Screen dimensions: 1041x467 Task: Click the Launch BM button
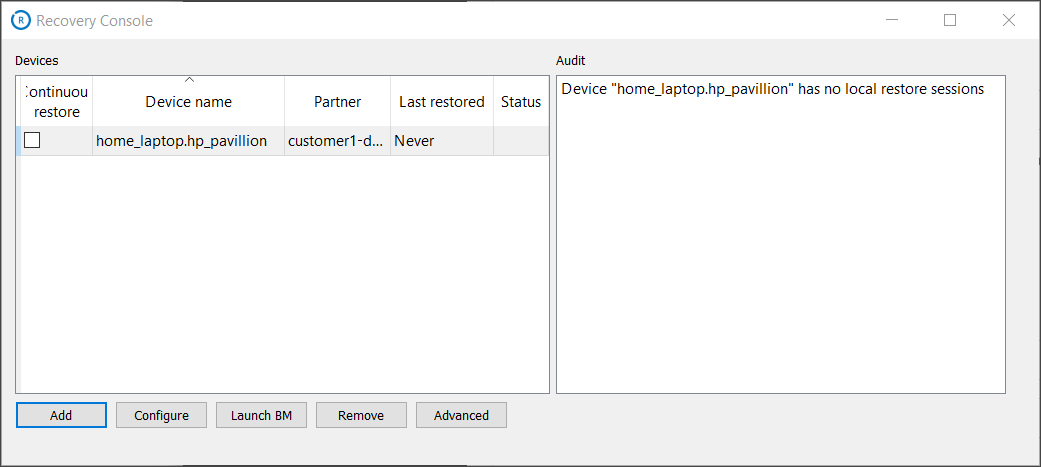[261, 415]
